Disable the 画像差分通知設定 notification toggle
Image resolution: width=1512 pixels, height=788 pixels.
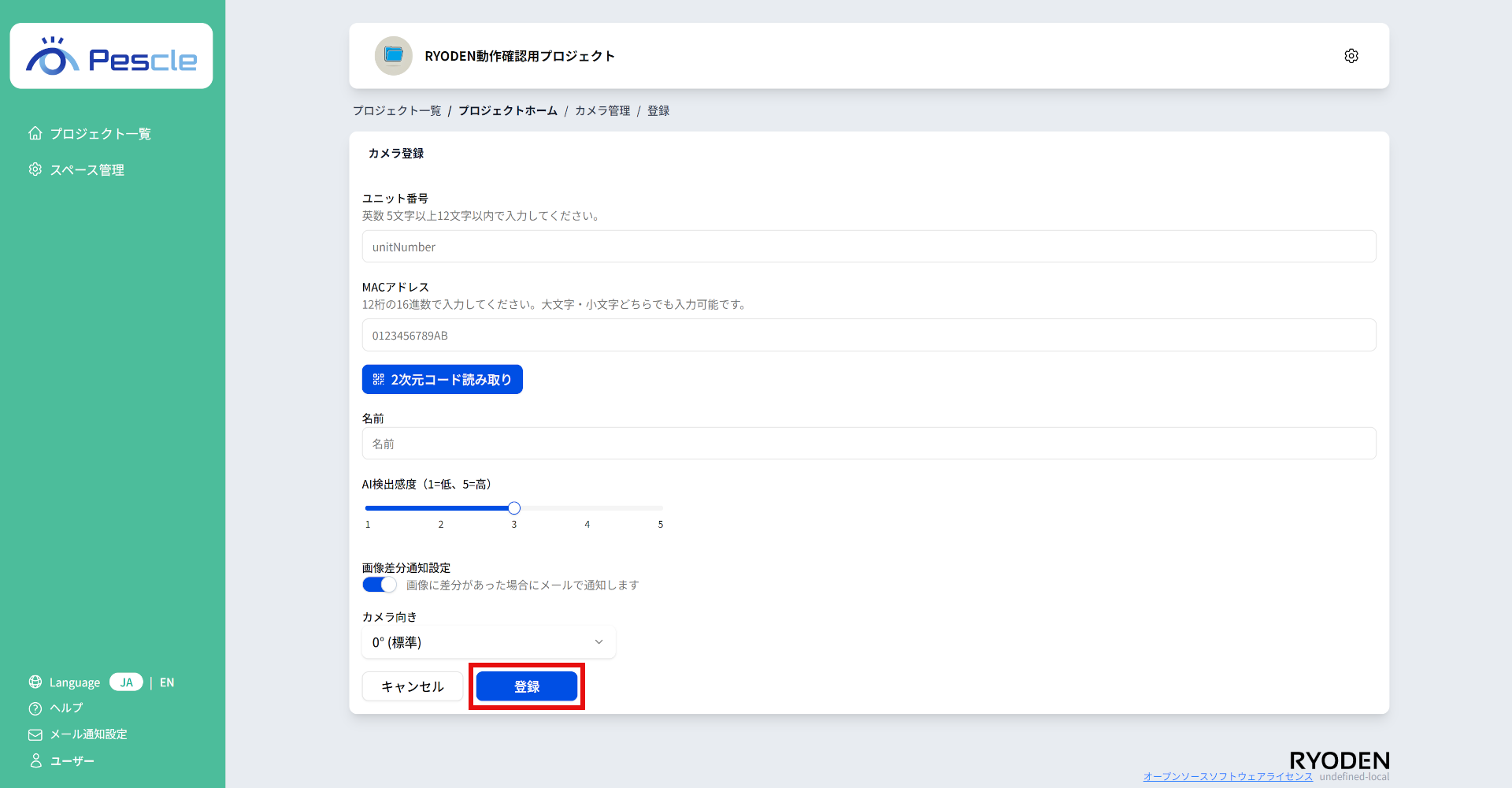point(379,584)
